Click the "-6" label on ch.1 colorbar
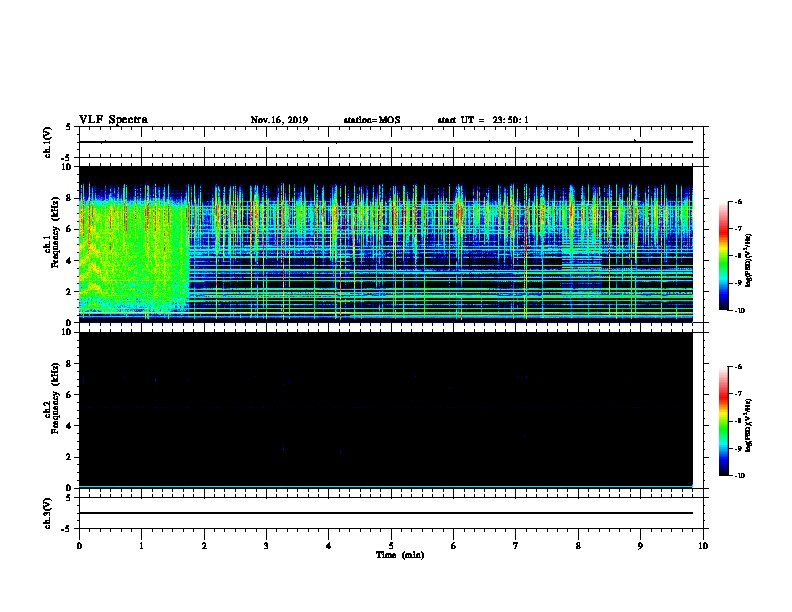This screenshot has width=792, height=612. click(738, 201)
